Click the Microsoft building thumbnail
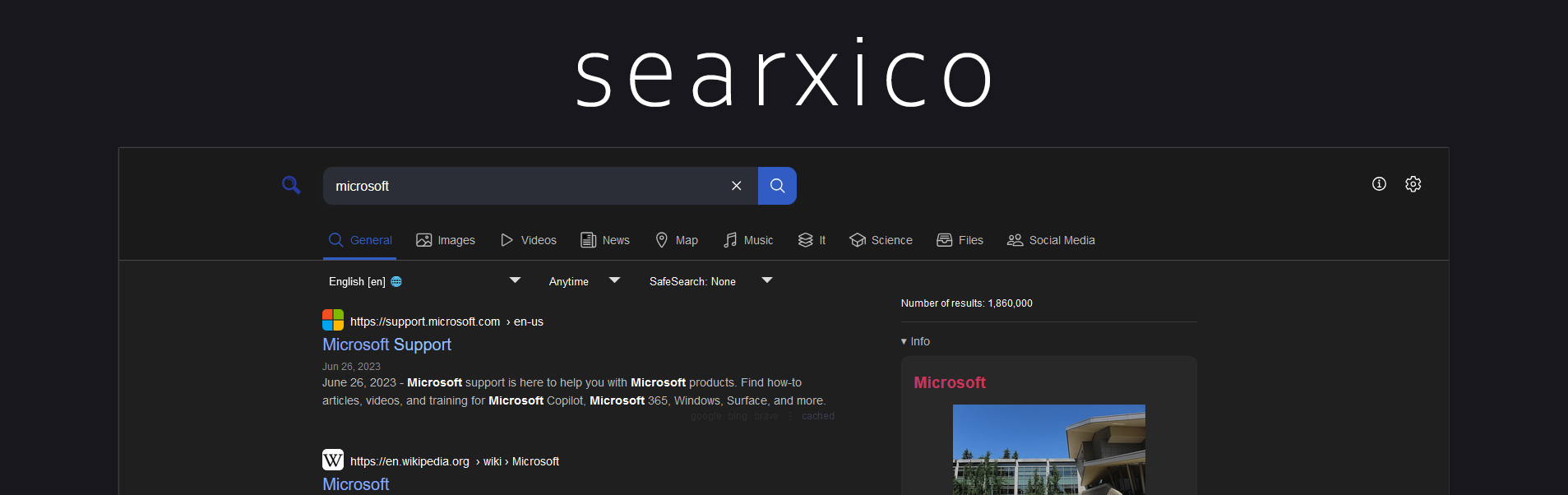This screenshot has height=495, width=1568. (1048, 449)
